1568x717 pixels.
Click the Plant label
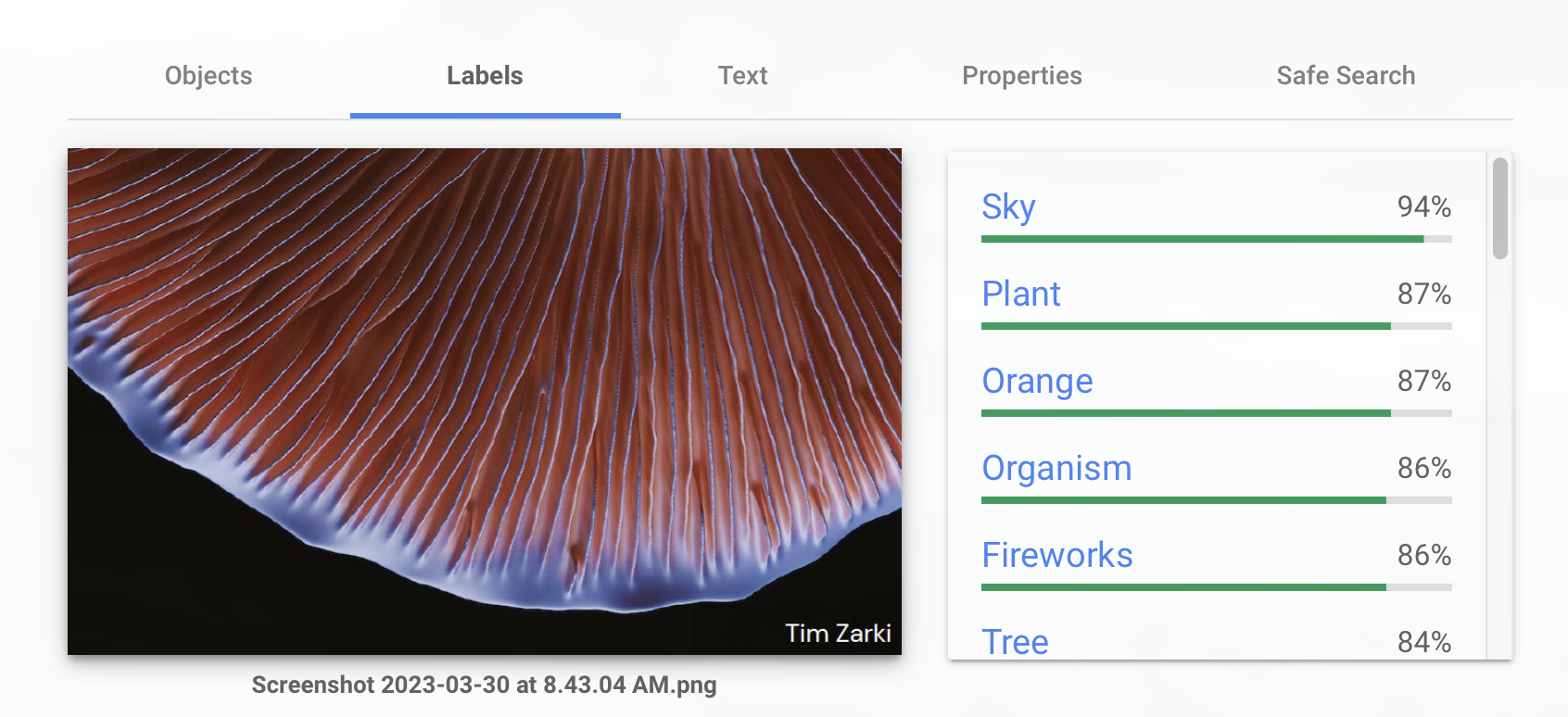coord(1021,294)
